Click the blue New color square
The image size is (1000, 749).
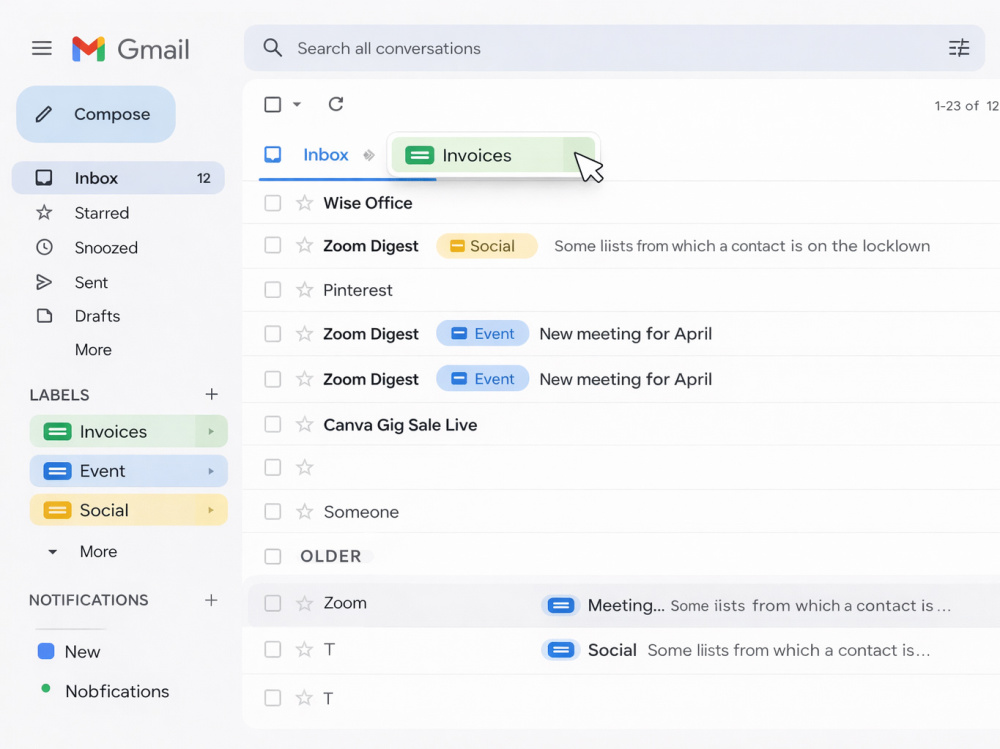(46, 651)
